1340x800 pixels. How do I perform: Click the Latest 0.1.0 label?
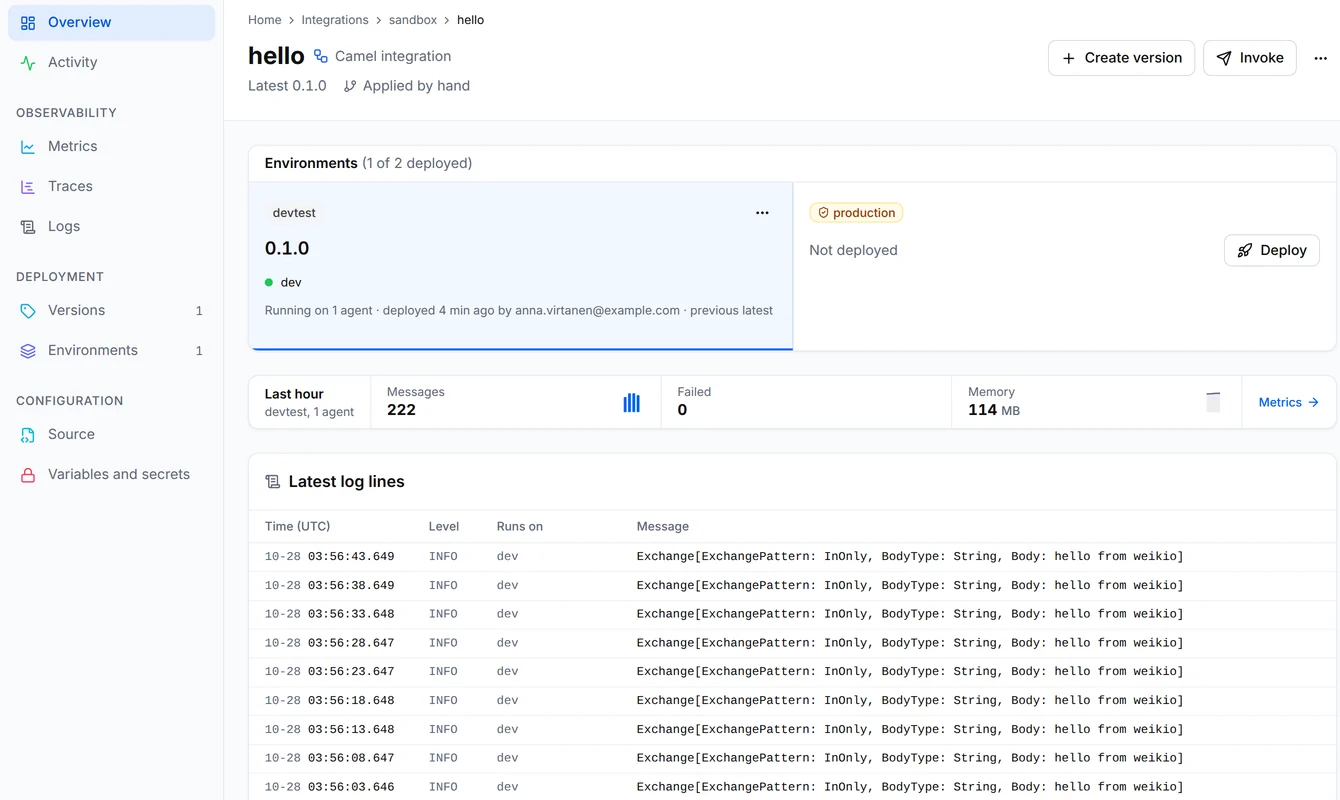tap(287, 86)
